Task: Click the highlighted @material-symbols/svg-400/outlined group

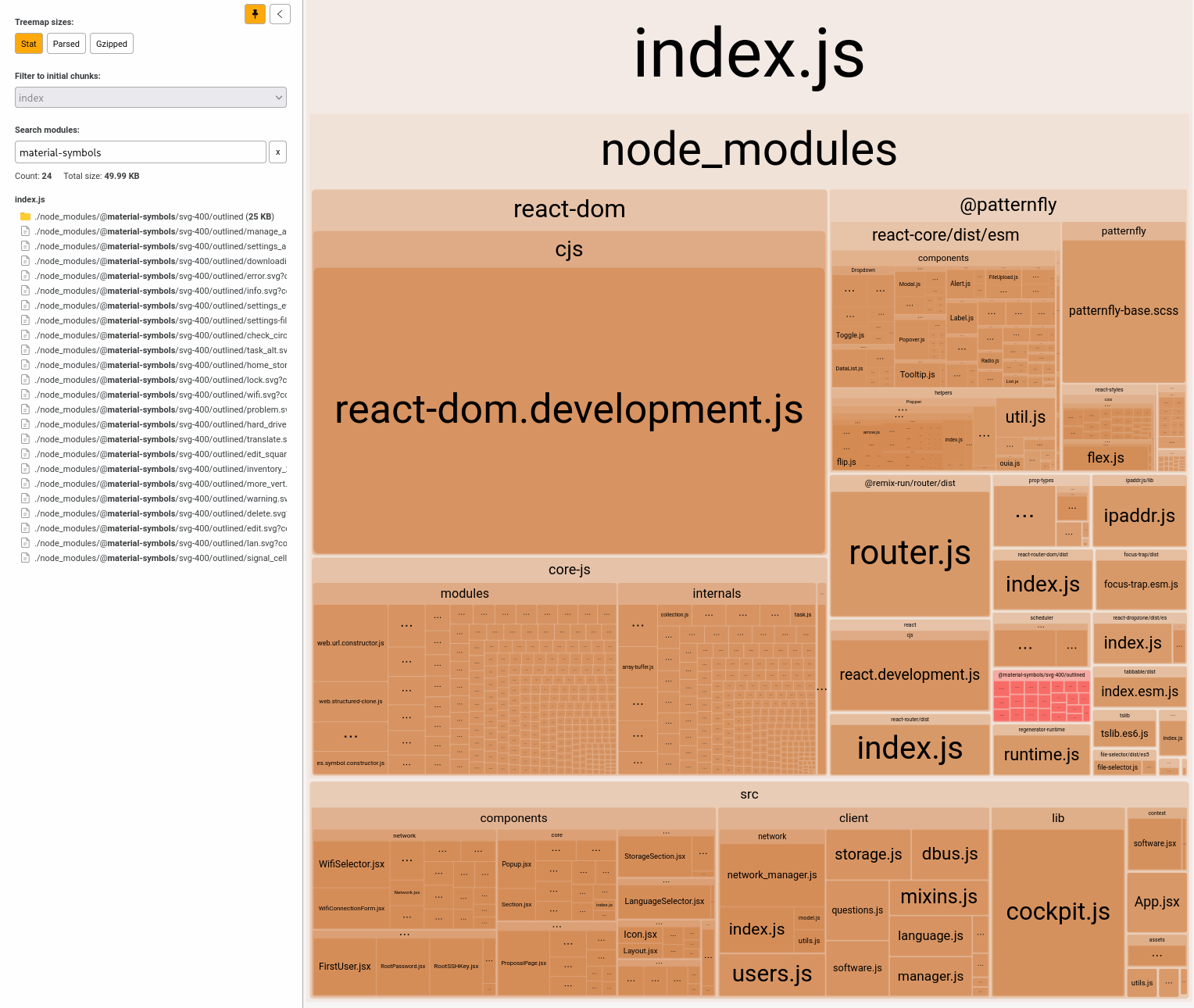Action: point(1042,695)
